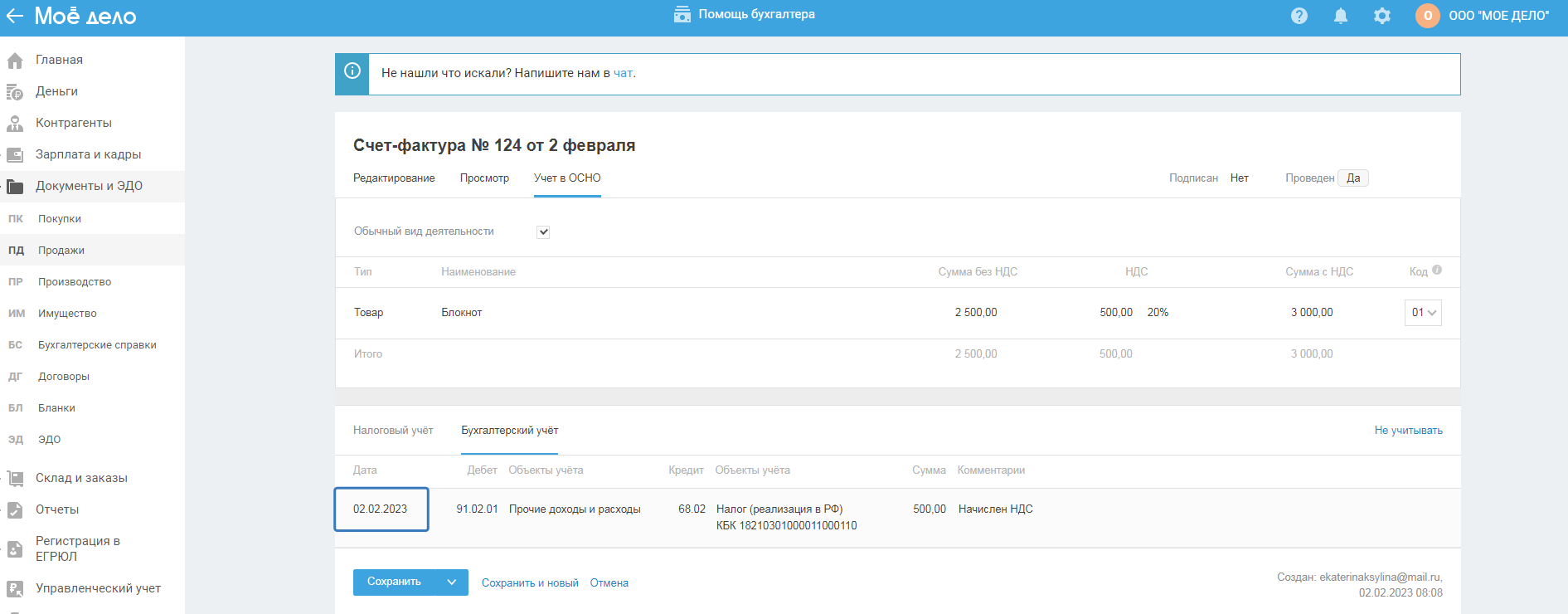
Task: Click the date field 02.02.2023
Action: (x=381, y=509)
